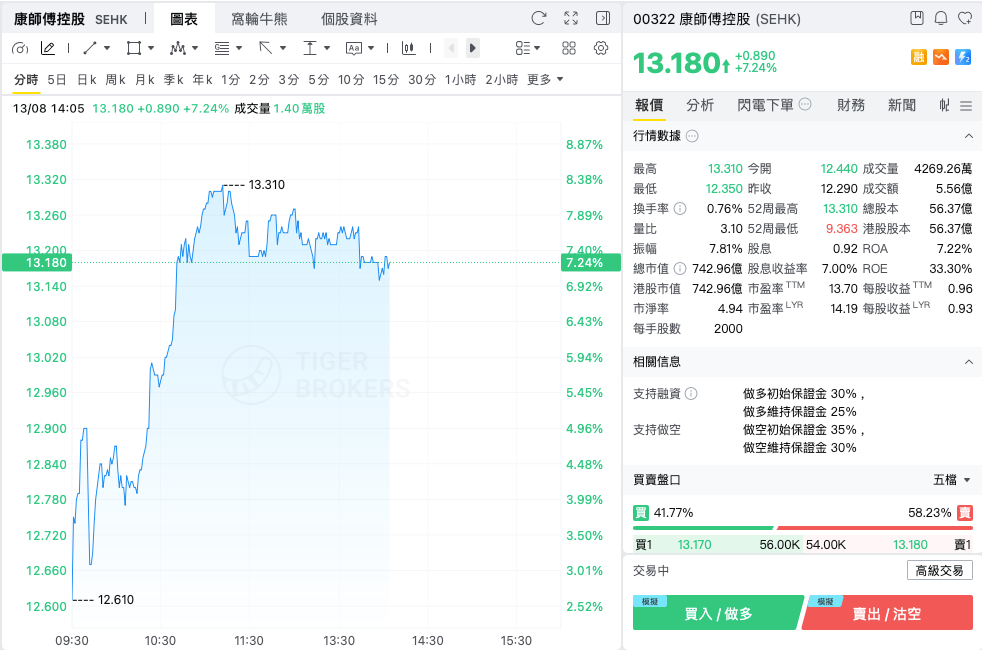Select the 分時 intraday view
Image resolution: width=982 pixels, height=650 pixels.
26,80
